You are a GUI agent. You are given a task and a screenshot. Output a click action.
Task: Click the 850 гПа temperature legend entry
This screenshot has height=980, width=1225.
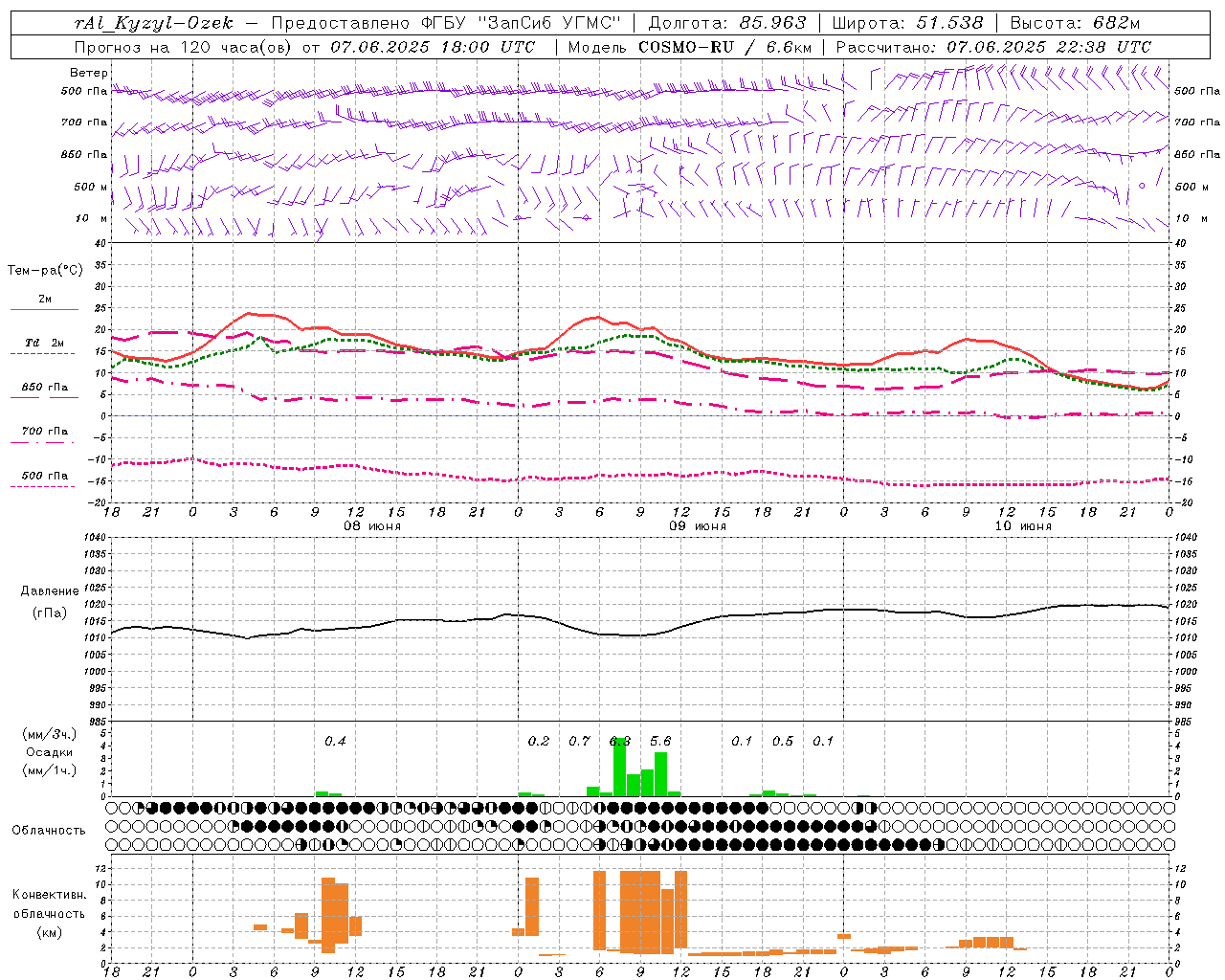pyautogui.click(x=45, y=388)
